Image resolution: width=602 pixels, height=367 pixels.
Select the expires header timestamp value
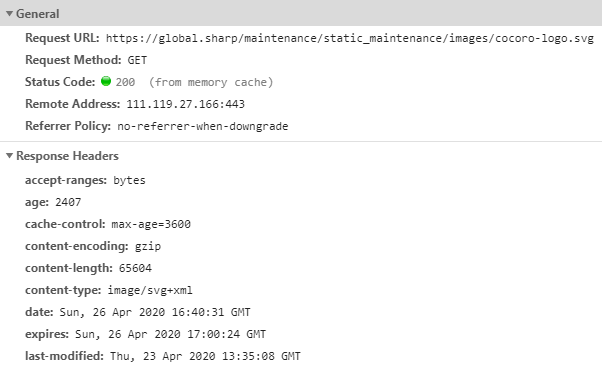[x=170, y=334]
